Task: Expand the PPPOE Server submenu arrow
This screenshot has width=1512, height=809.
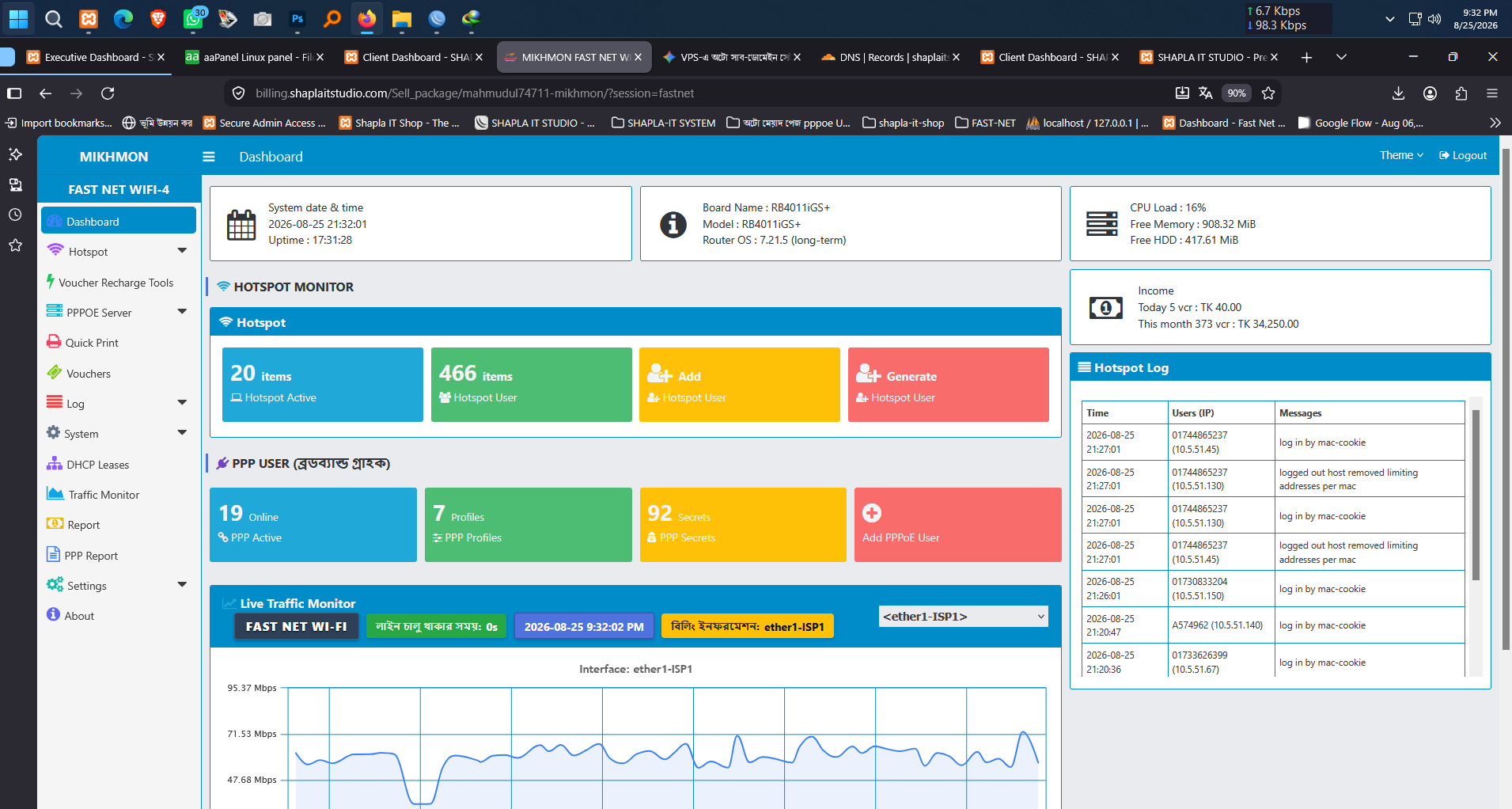Action: (x=182, y=312)
